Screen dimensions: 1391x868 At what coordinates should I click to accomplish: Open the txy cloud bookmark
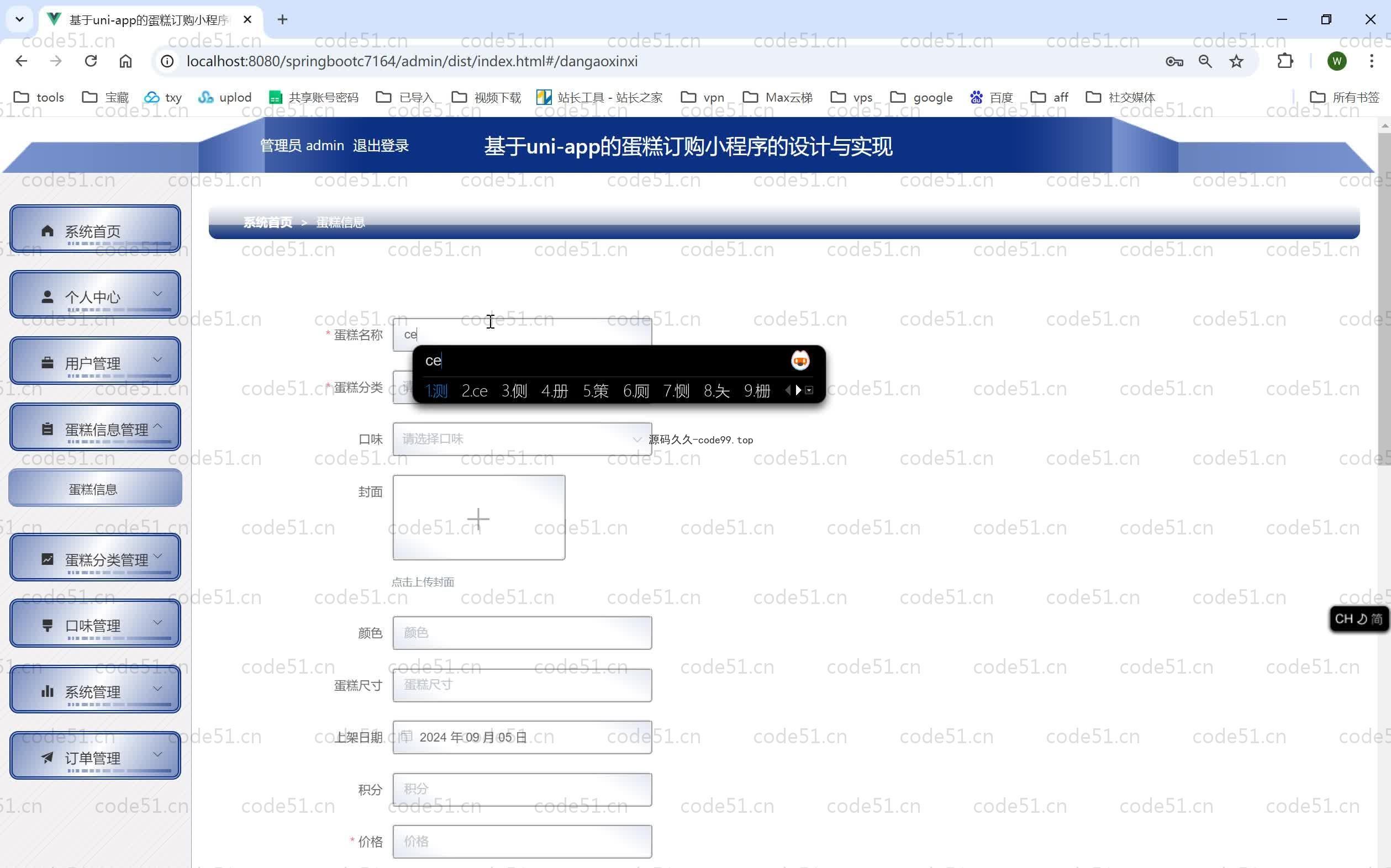(x=162, y=97)
